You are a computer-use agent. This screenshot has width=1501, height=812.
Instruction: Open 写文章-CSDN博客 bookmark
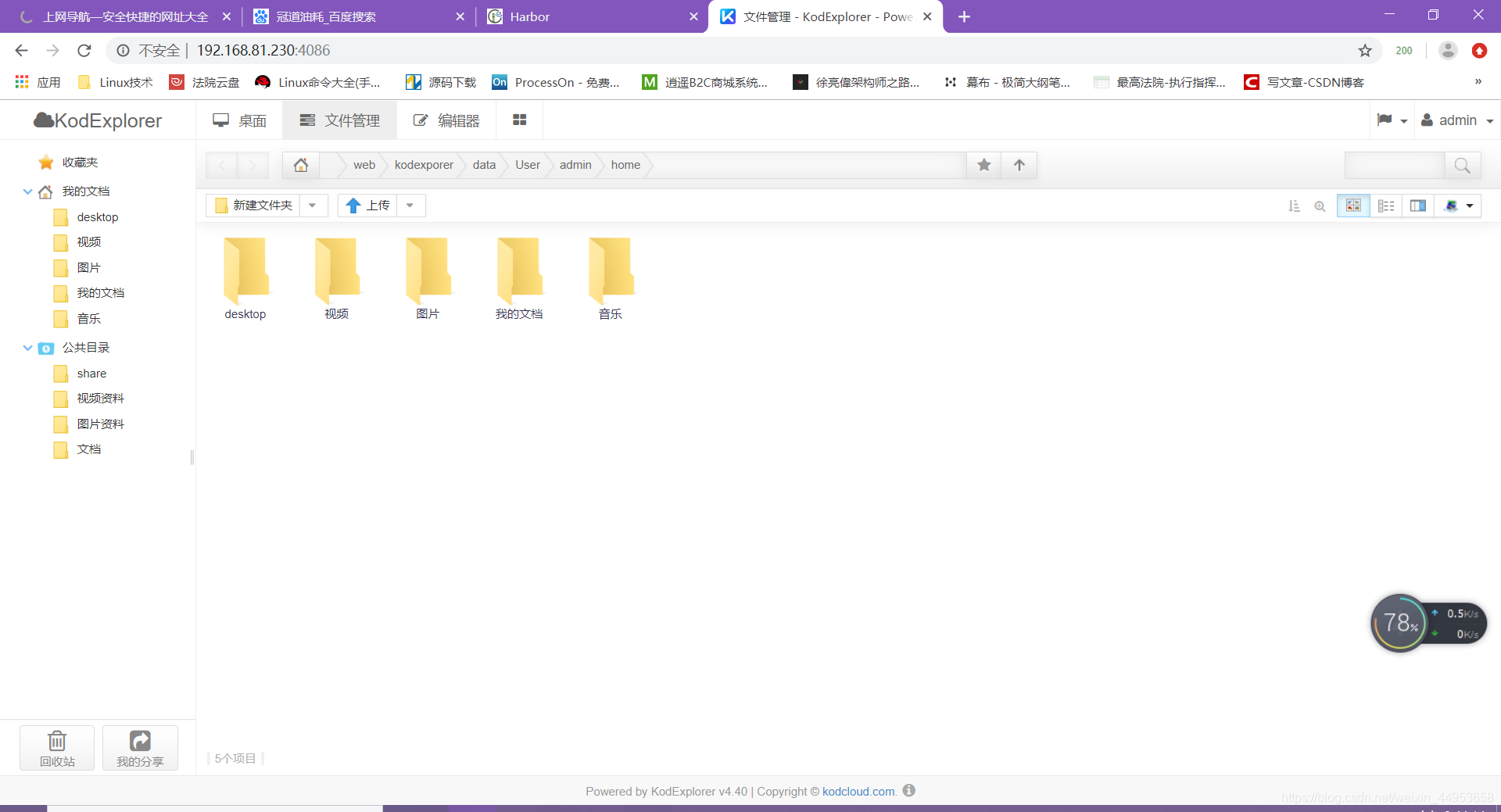coord(1305,82)
